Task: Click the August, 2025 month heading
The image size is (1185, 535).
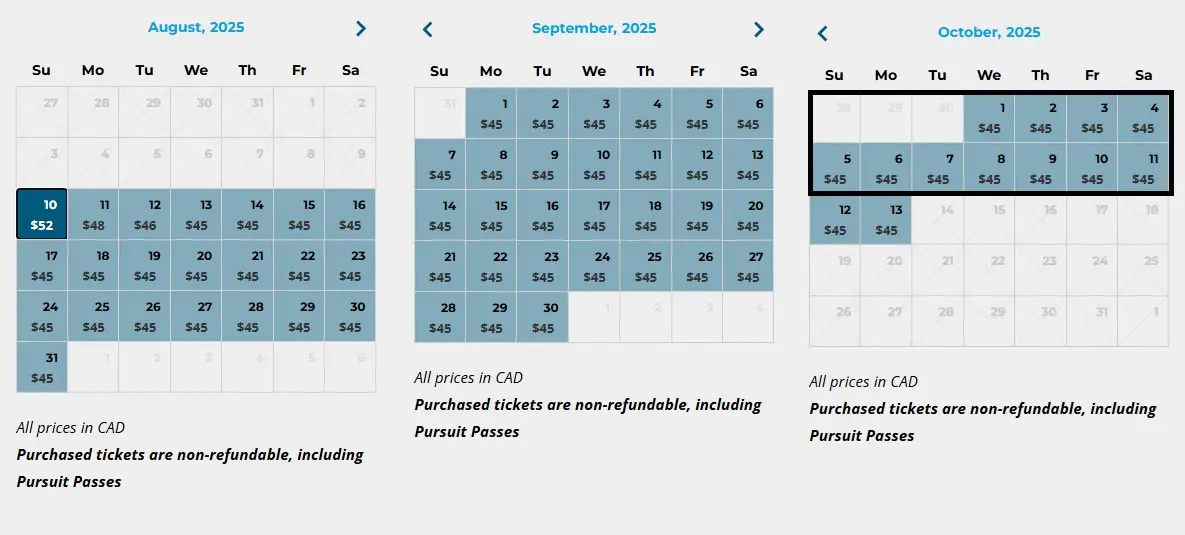Action: 196,27
